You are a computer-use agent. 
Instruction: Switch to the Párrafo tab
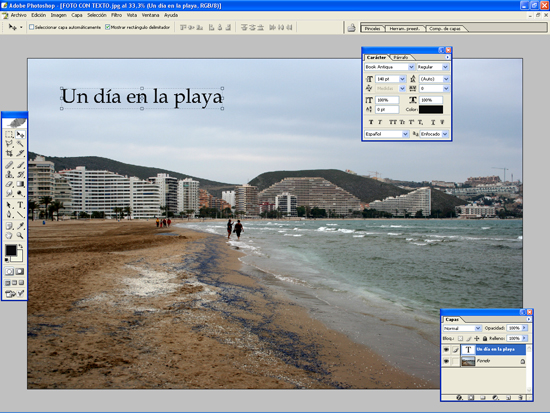pos(401,57)
